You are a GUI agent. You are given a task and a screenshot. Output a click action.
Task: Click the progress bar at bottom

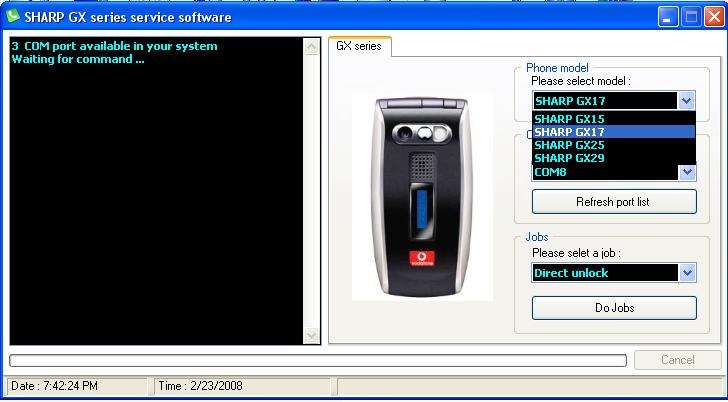(x=318, y=360)
